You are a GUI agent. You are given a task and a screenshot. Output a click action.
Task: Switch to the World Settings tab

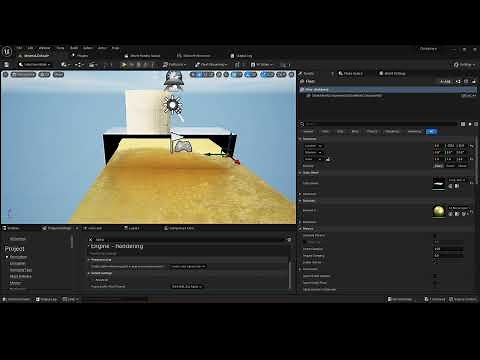392,74
